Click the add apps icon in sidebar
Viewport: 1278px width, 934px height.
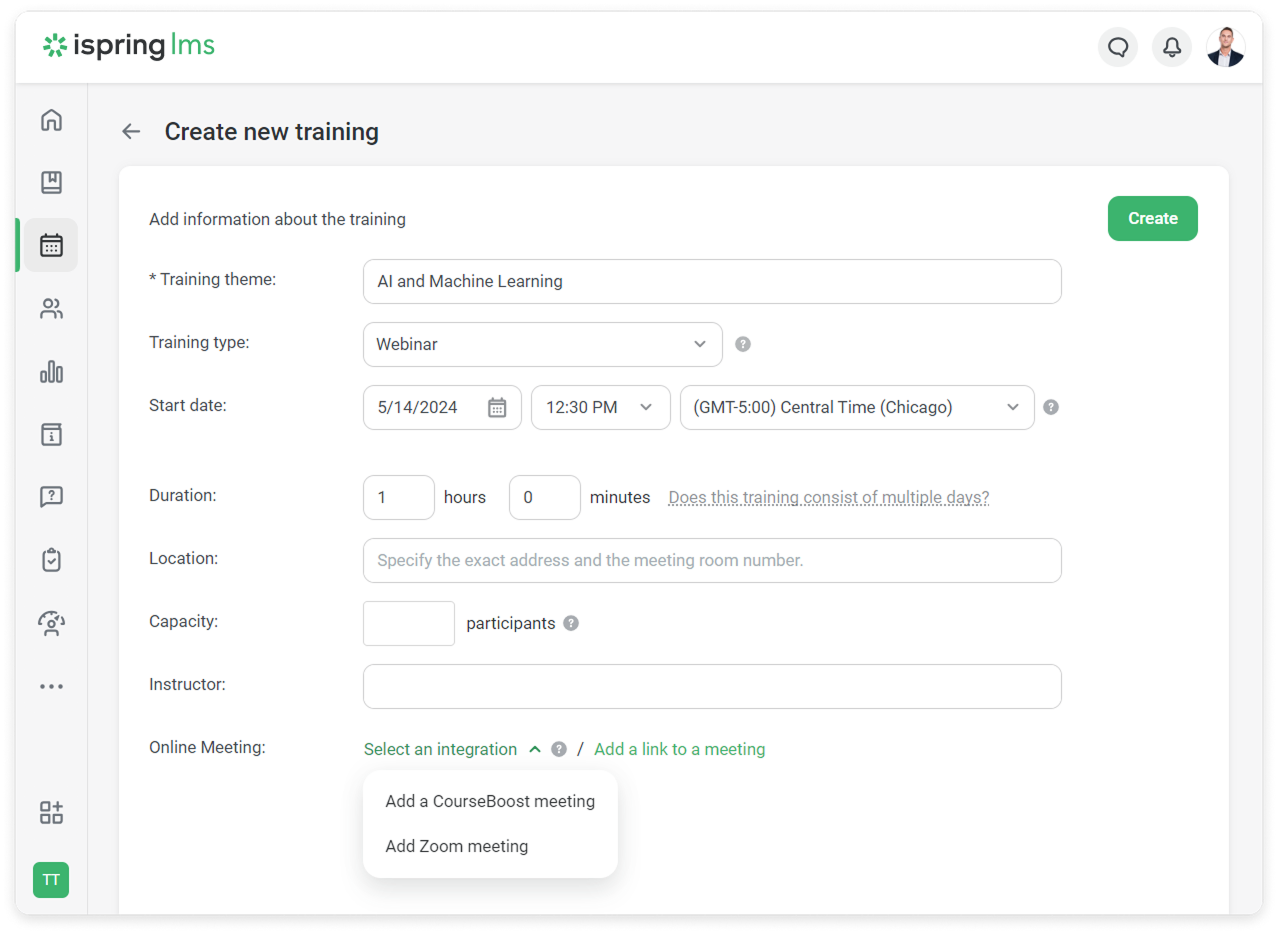[51, 812]
